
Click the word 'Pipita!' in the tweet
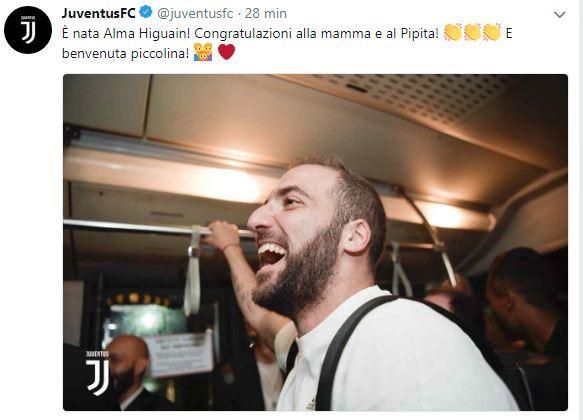pos(420,34)
